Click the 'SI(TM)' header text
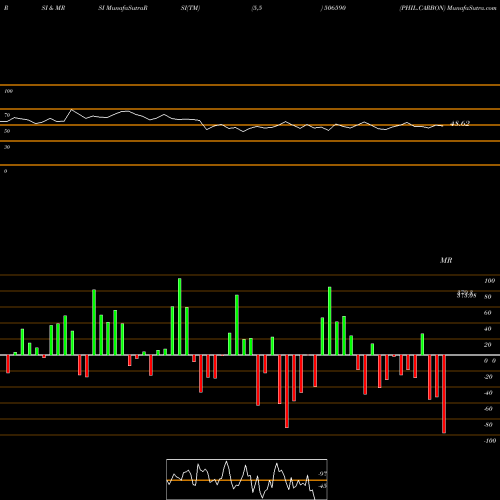This screenshot has height=500, width=500. click(x=190, y=8)
